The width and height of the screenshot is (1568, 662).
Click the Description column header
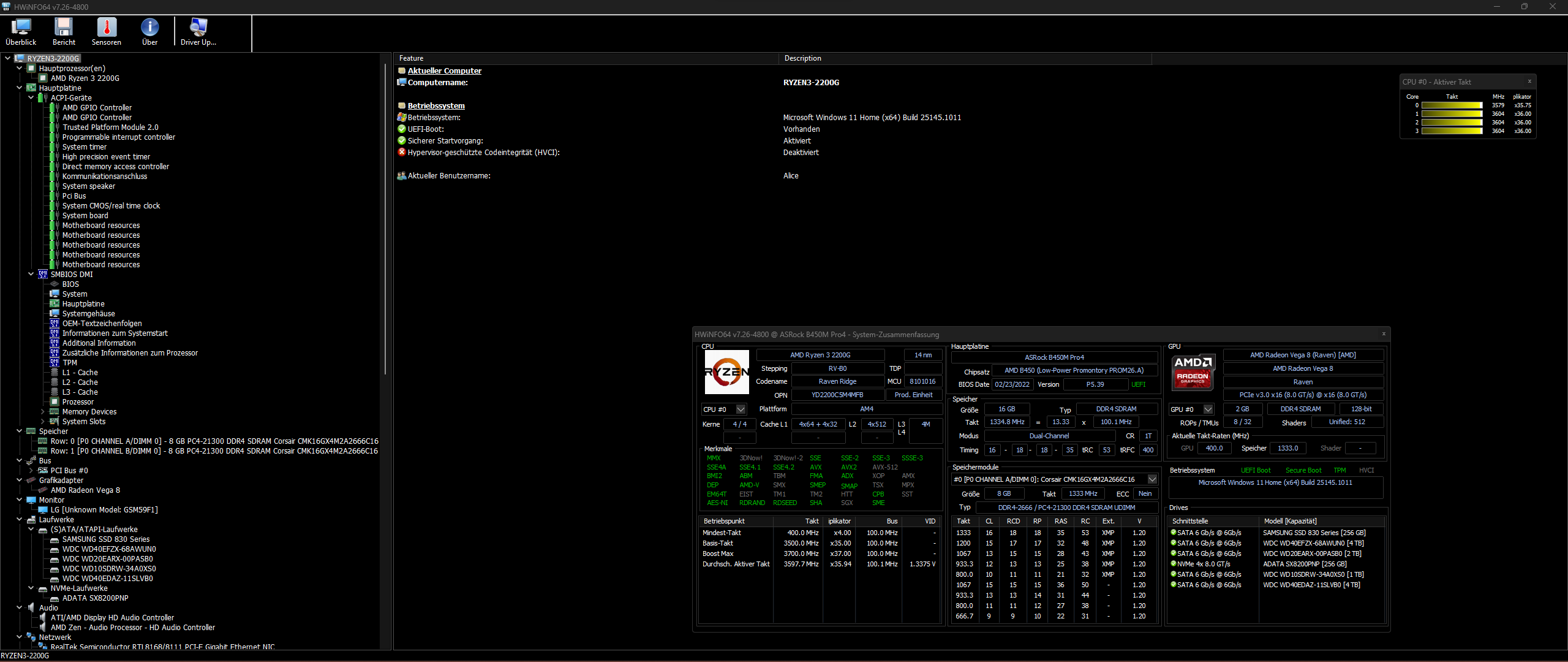965,58
